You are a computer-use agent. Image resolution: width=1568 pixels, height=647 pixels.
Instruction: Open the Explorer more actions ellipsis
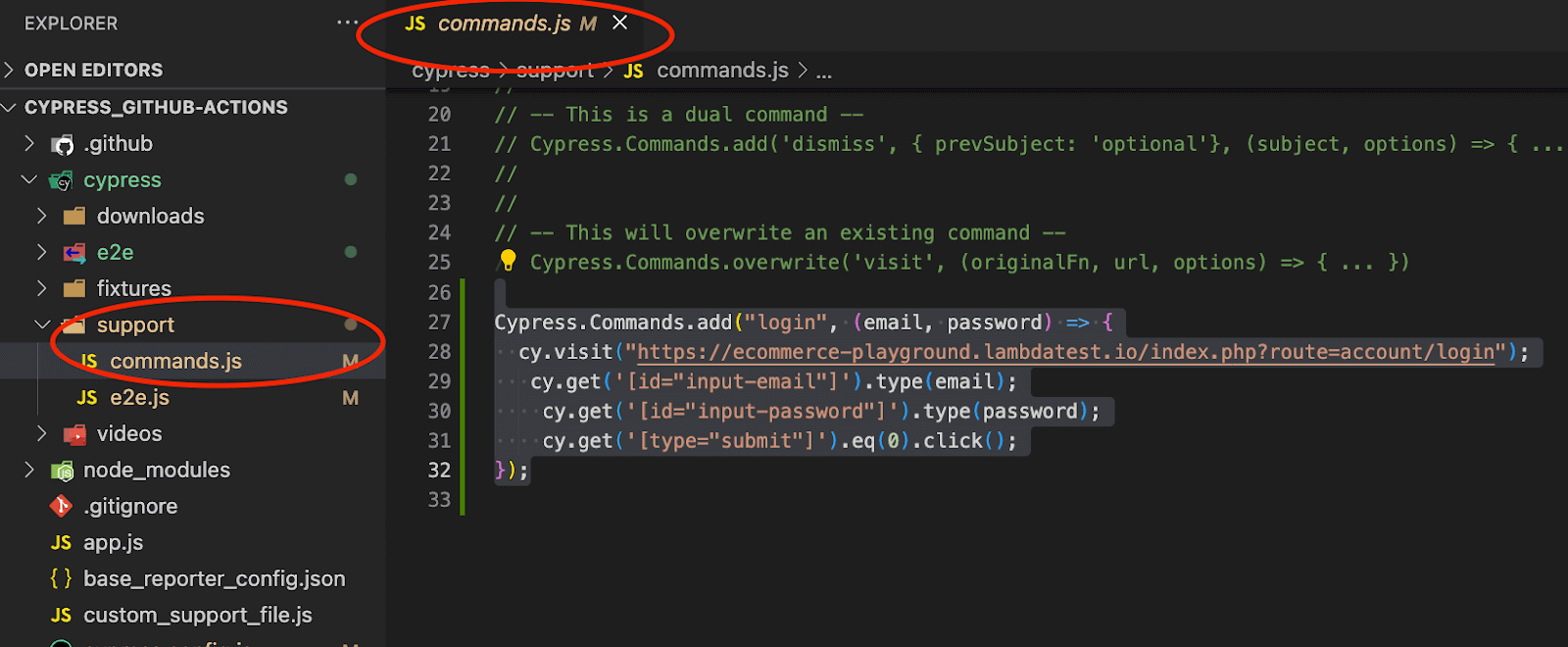coord(347,23)
